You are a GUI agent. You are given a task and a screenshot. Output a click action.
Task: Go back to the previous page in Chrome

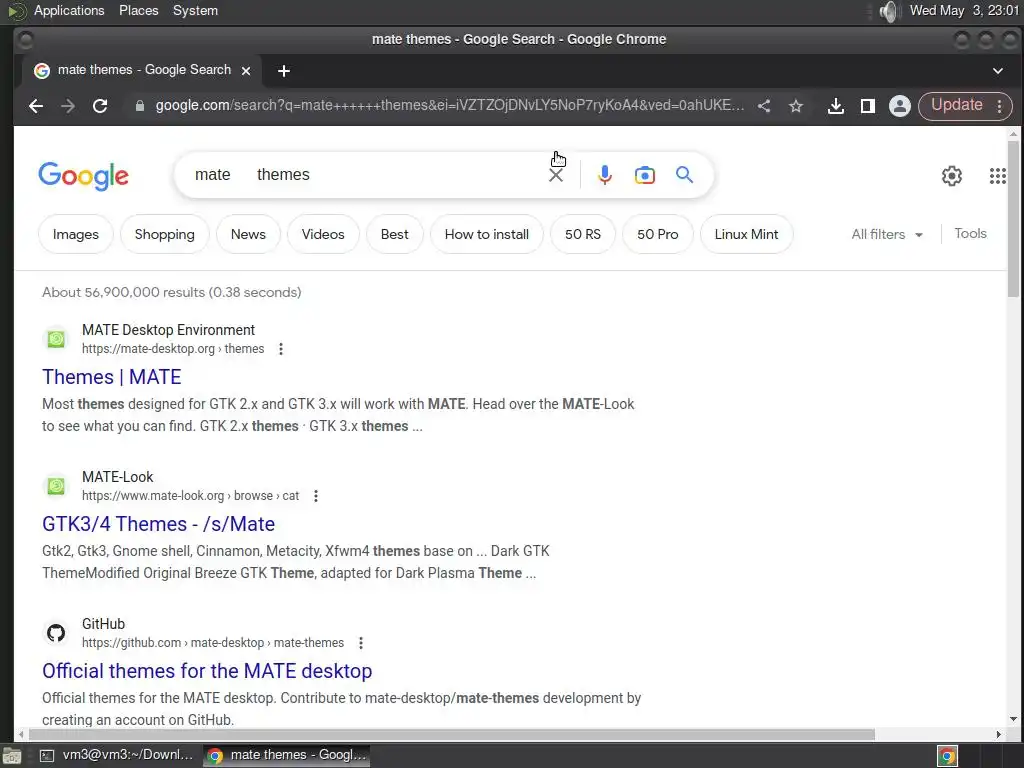click(x=36, y=106)
